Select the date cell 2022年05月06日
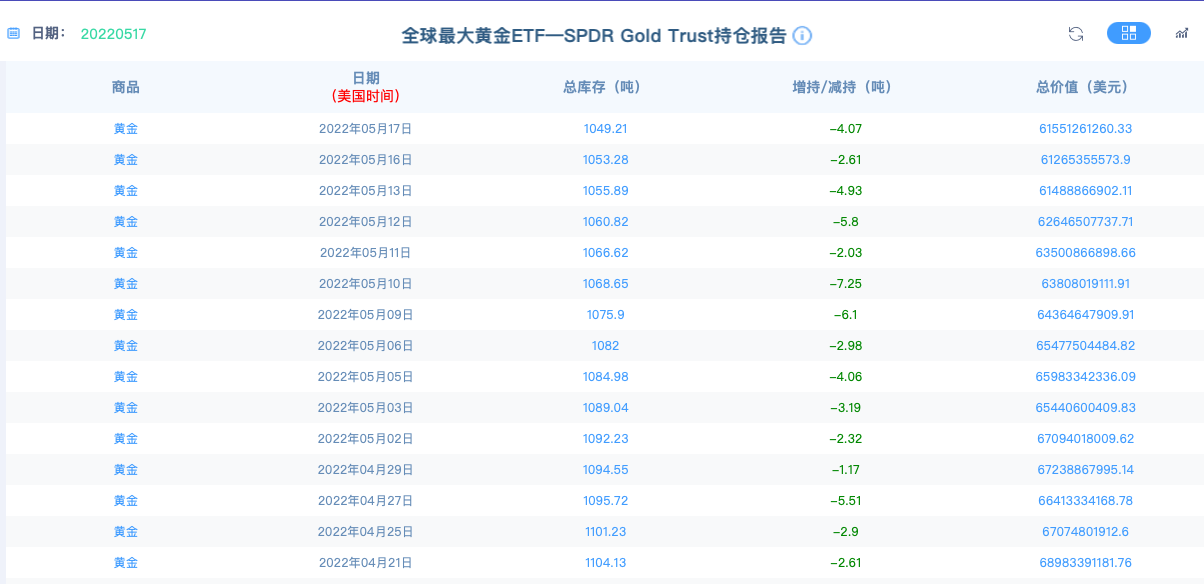The height and width of the screenshot is (584, 1204). [x=366, y=346]
